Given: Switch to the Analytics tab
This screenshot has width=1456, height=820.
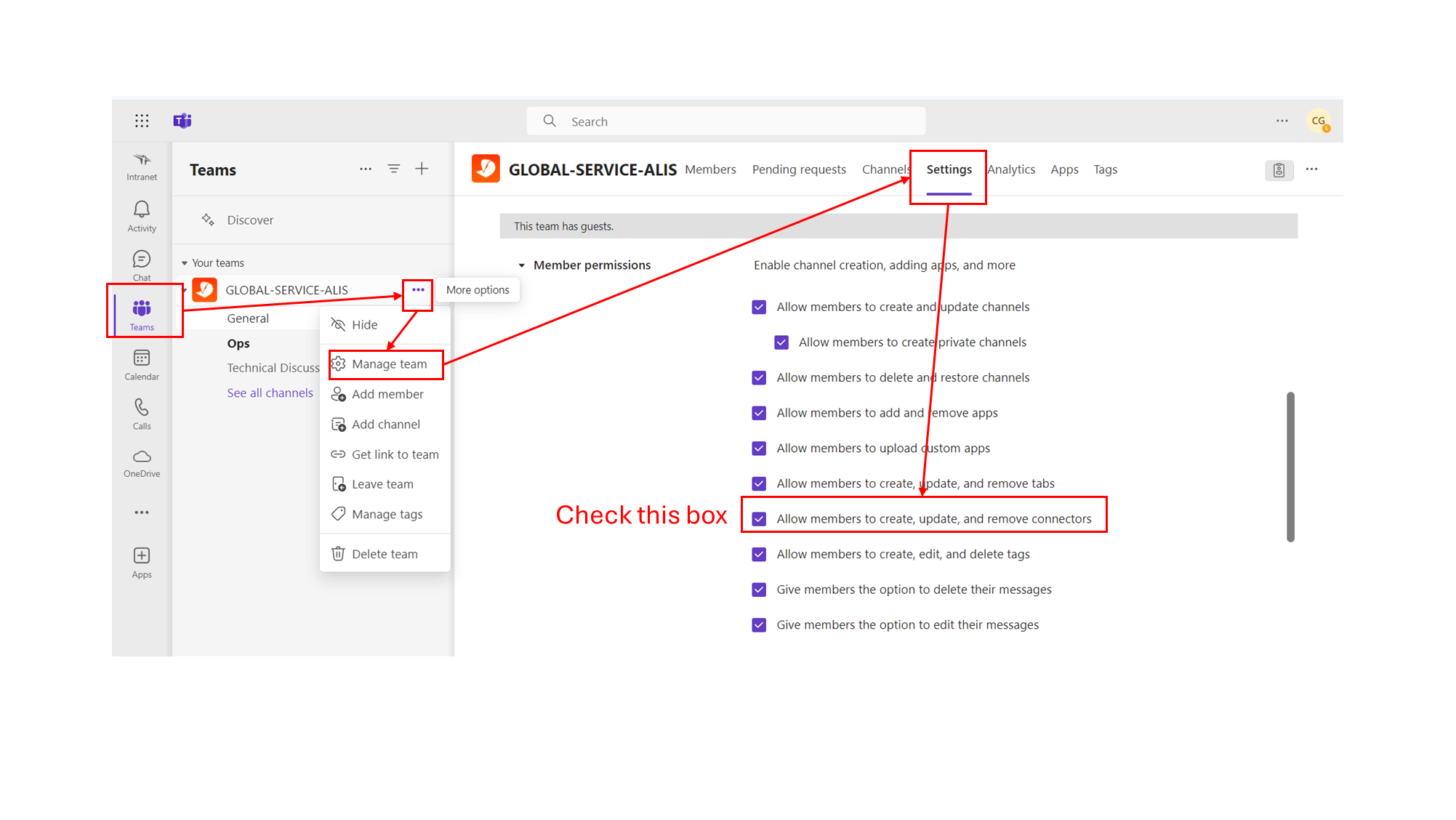Looking at the screenshot, I should coord(1011,169).
